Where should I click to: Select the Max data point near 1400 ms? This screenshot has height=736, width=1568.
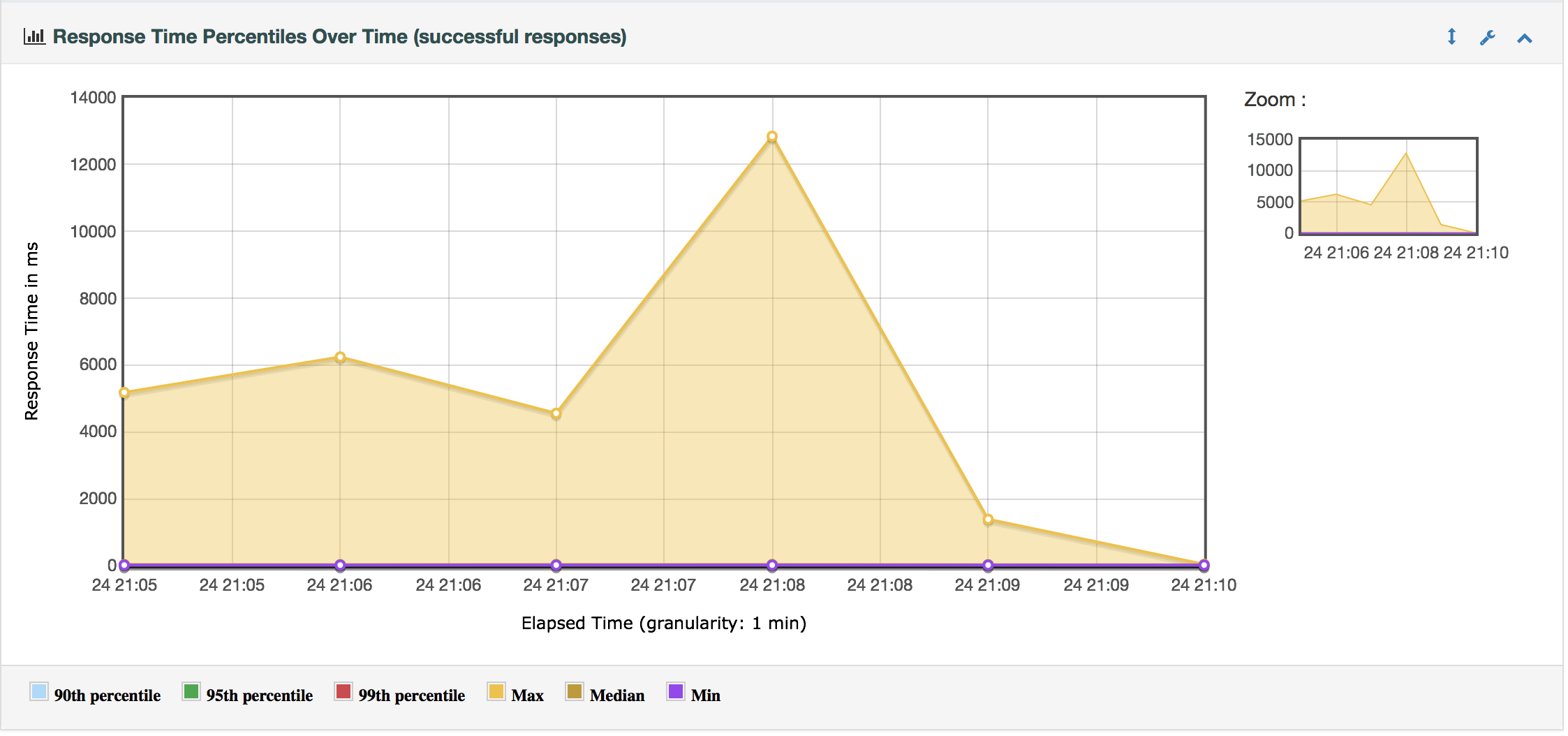(x=988, y=520)
